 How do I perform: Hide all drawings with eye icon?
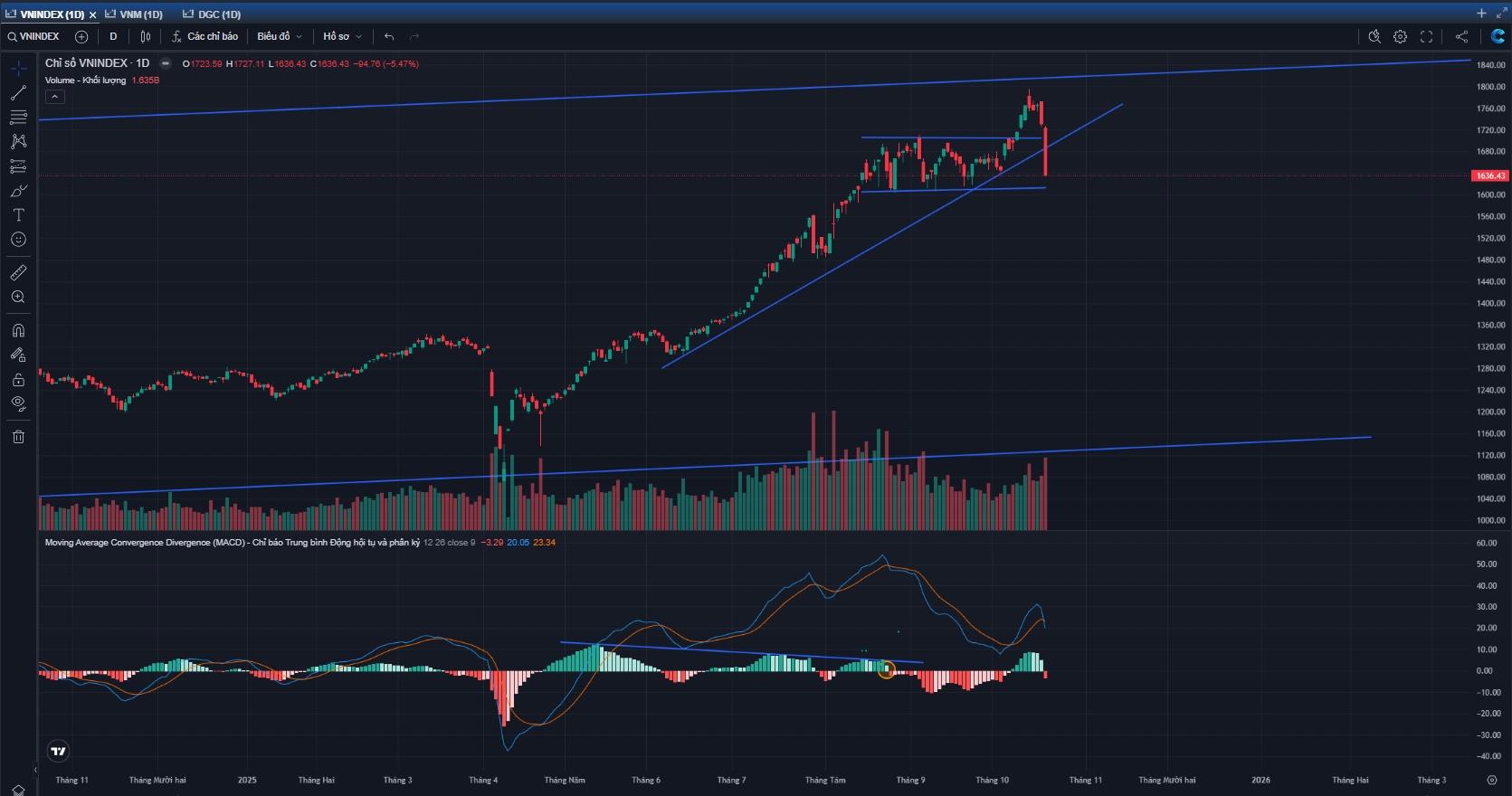click(x=18, y=403)
